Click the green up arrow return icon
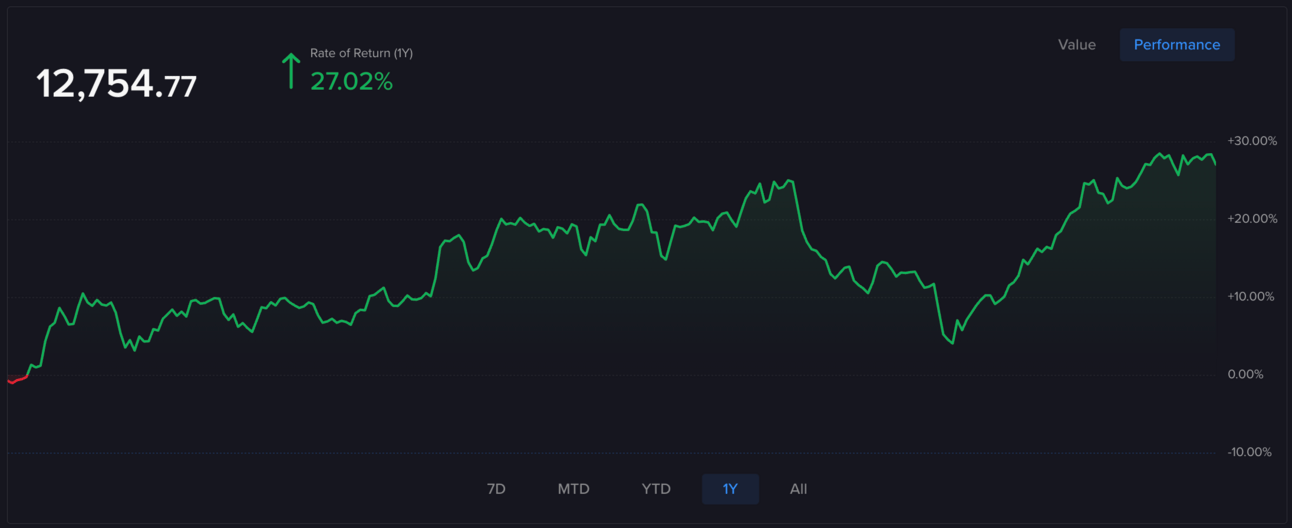1292x528 pixels. [x=290, y=71]
